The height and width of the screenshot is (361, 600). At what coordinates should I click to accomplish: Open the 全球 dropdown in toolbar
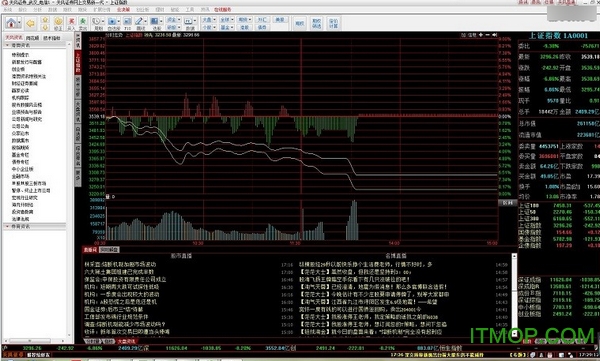(227, 20)
